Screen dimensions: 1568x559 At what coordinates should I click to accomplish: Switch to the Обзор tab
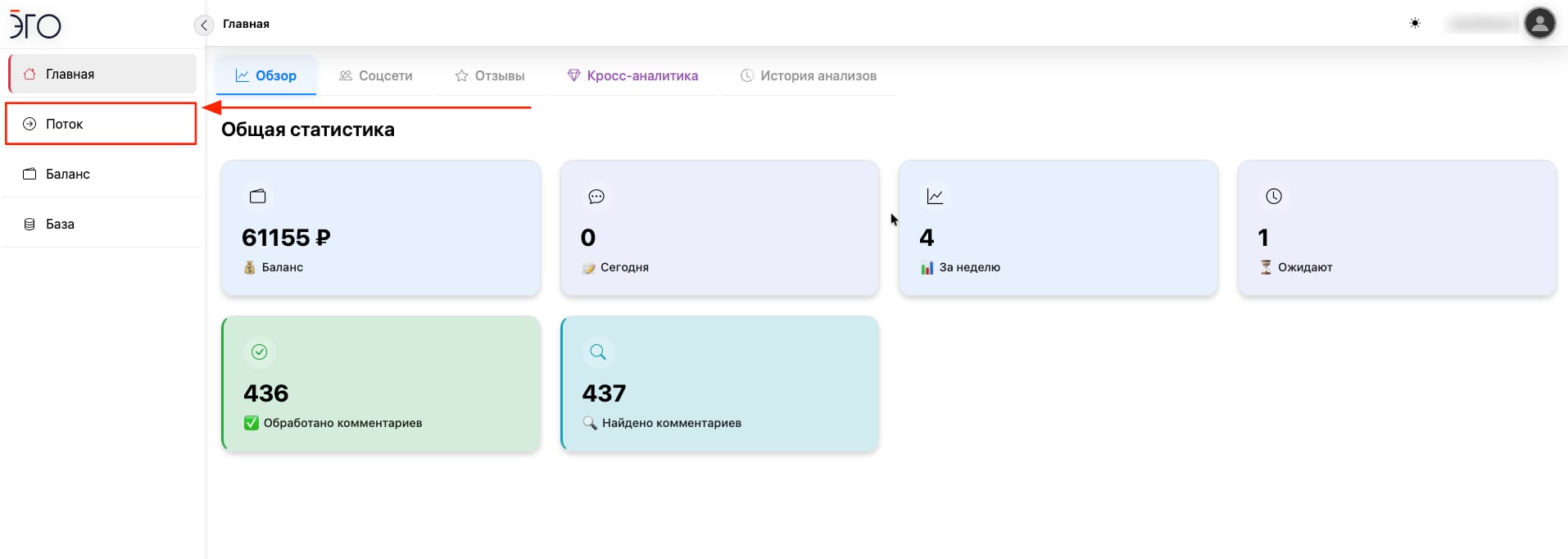point(266,76)
